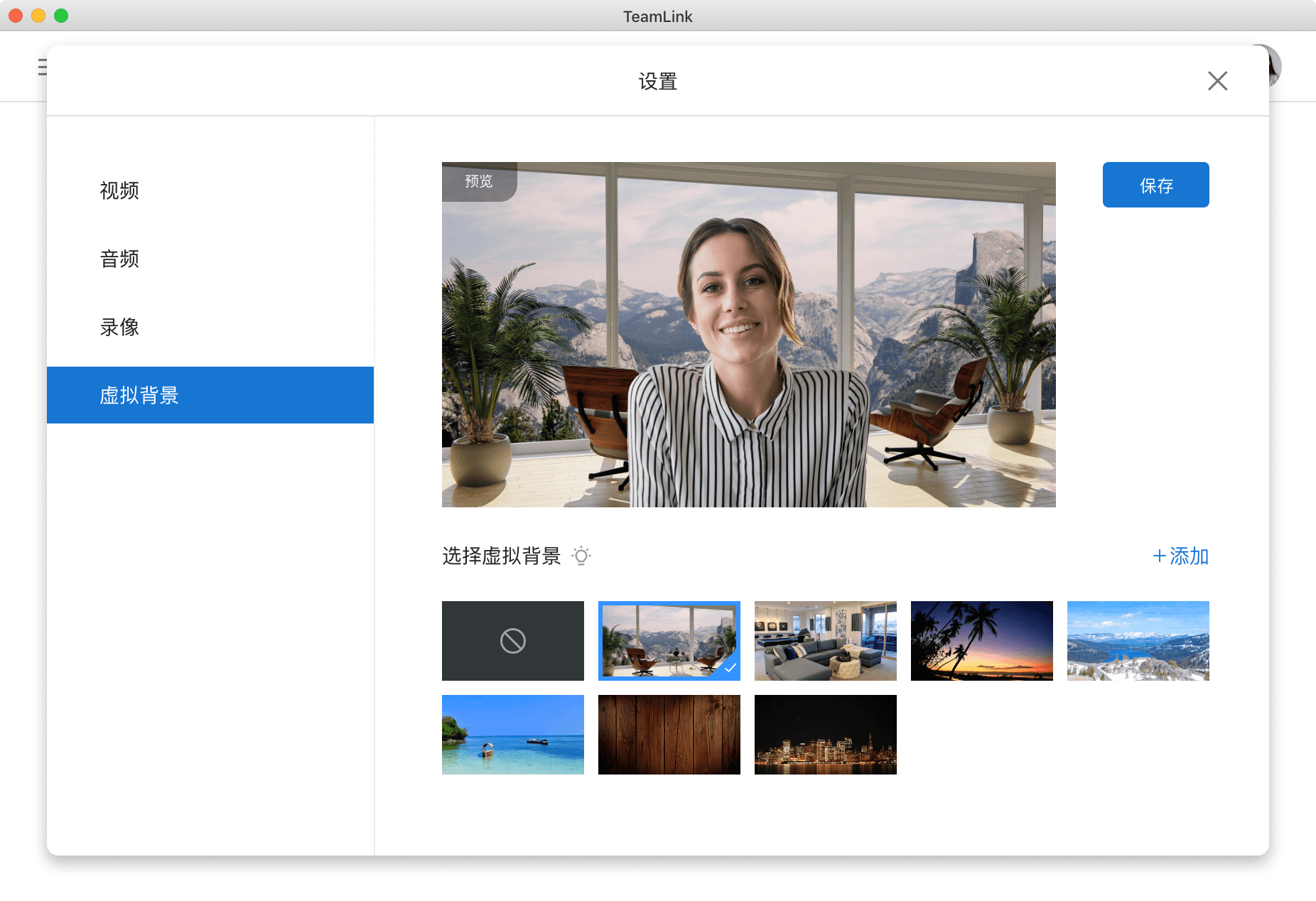Pick the living room sofa background
This screenshot has height=901, width=1316.
[825, 641]
